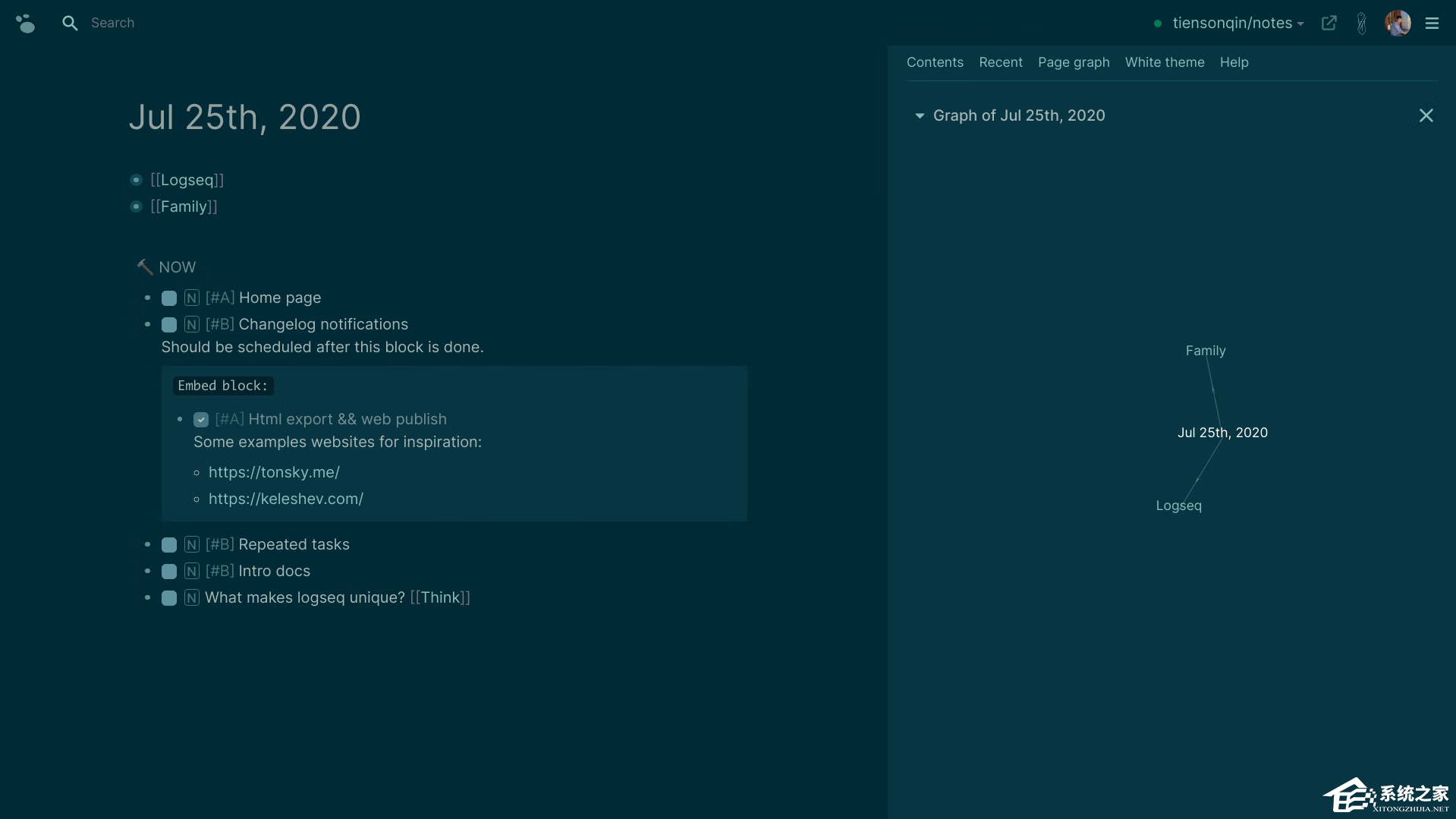Screen dimensions: 1456x819
Task: Click the Logseq node in the graph
Action: [1178, 506]
